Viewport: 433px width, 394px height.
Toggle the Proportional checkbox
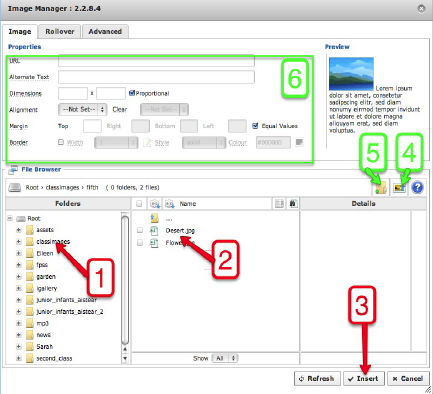click(132, 93)
